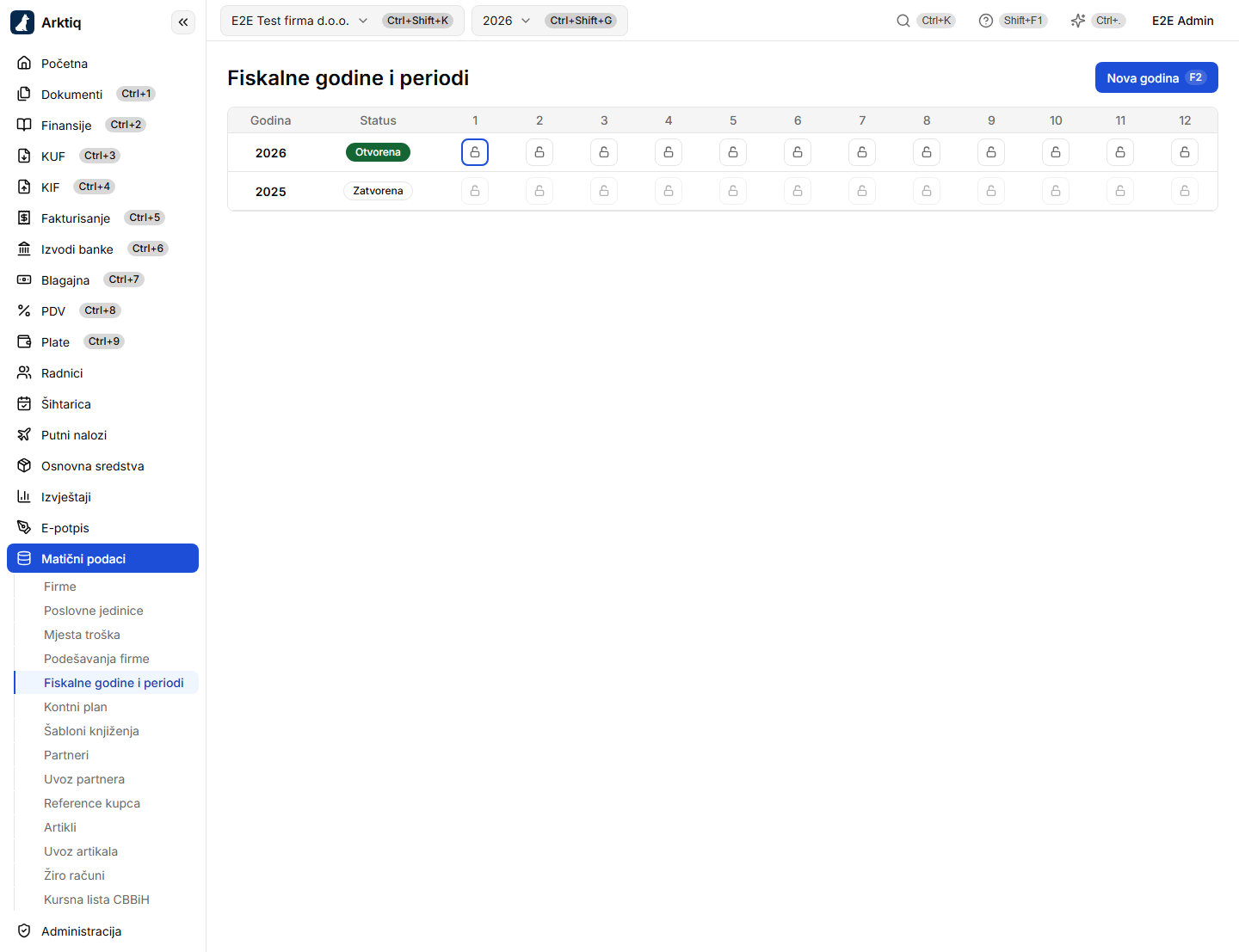Click the Administracija shield icon
1239x952 pixels.
(24, 931)
